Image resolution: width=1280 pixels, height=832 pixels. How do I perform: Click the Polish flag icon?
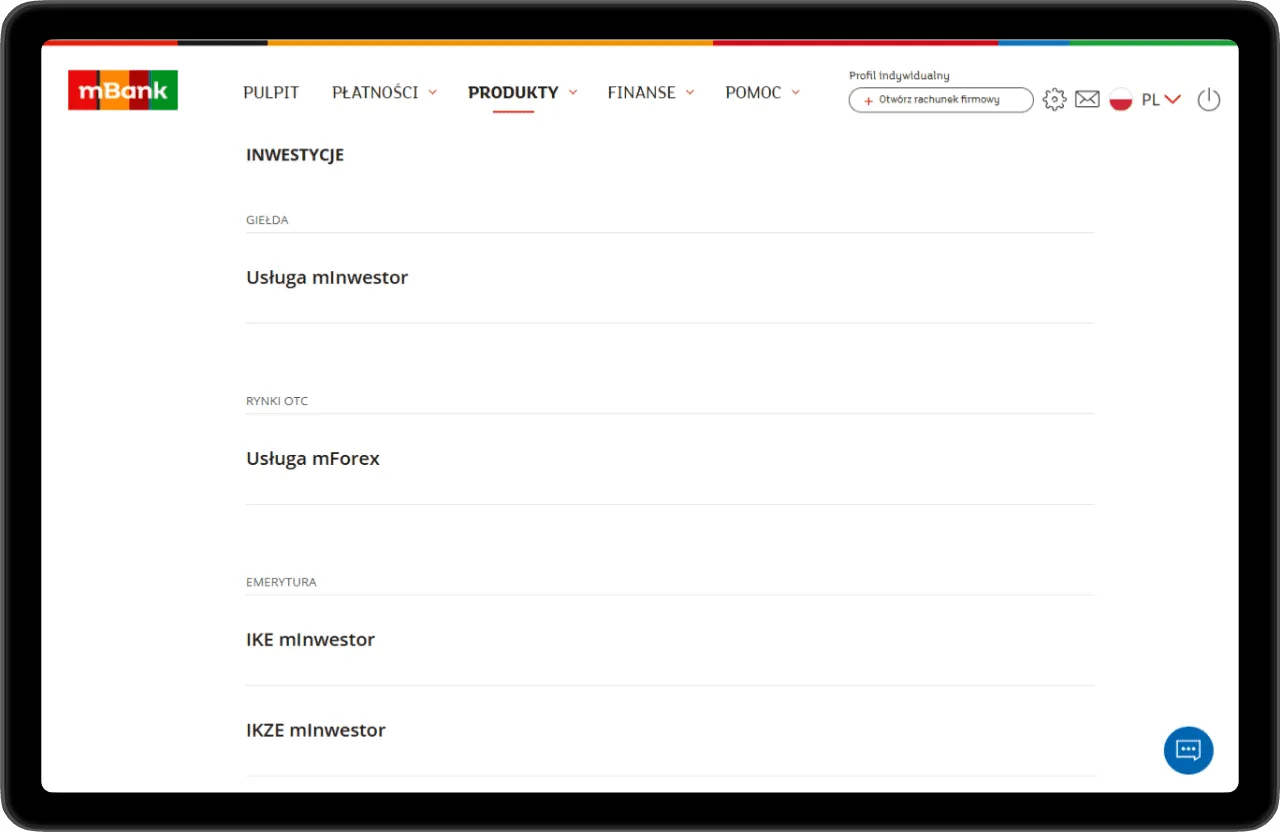pos(1121,99)
